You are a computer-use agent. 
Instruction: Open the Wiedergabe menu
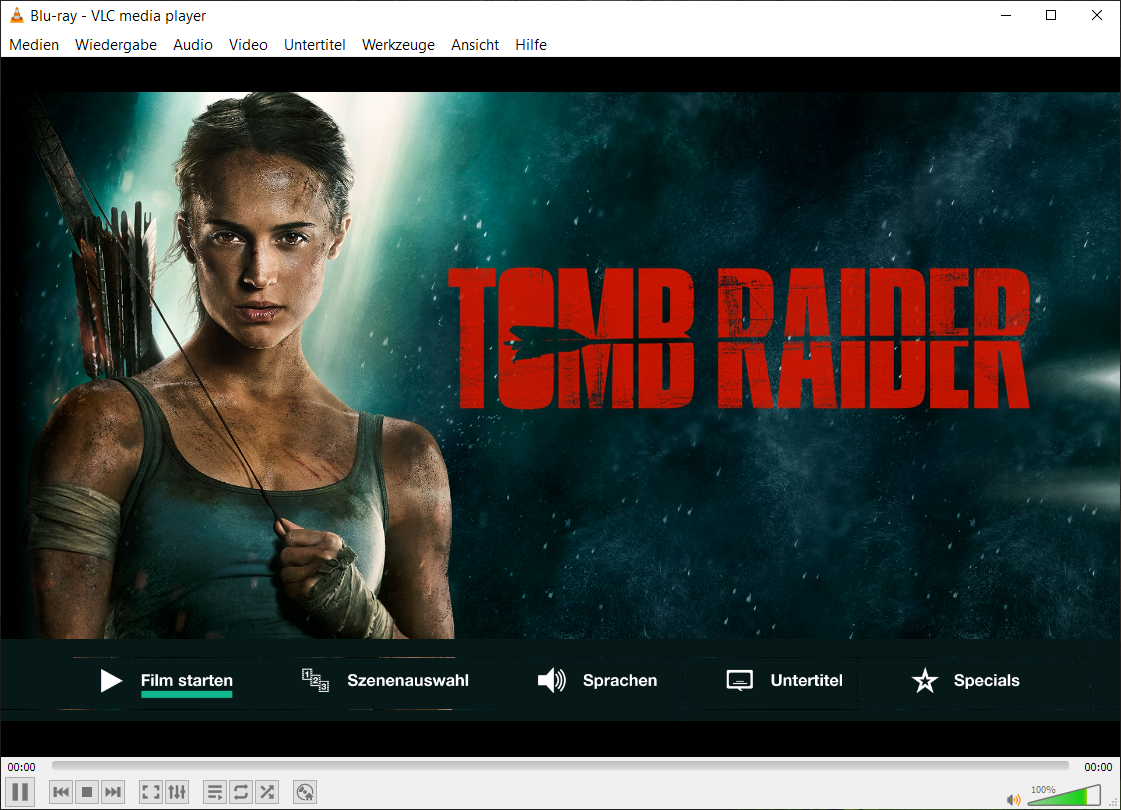coord(116,45)
